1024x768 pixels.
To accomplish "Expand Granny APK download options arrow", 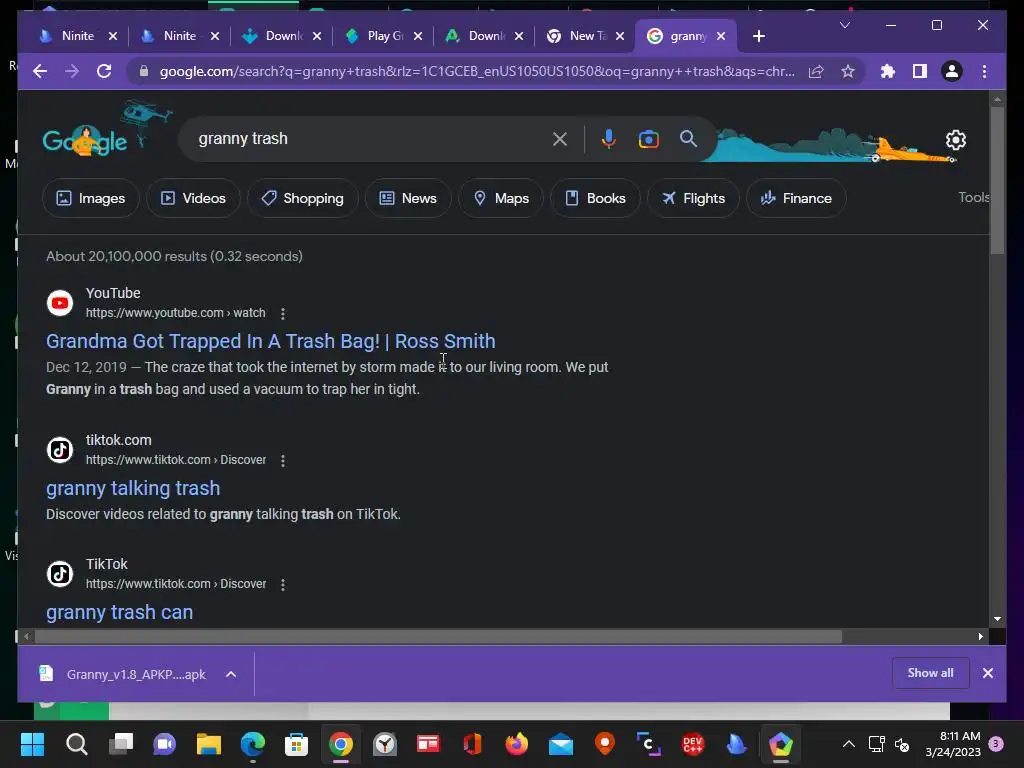I will [x=231, y=674].
